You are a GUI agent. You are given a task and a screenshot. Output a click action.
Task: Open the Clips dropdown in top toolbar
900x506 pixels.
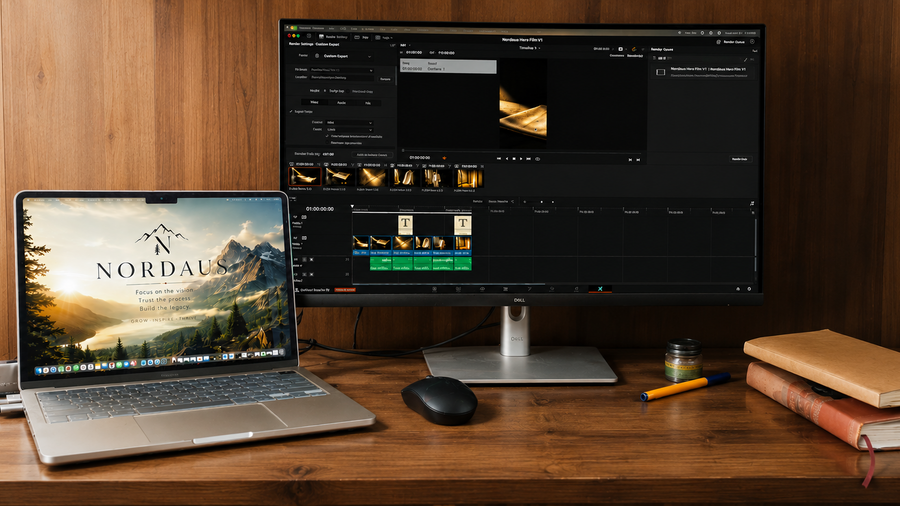point(384,37)
